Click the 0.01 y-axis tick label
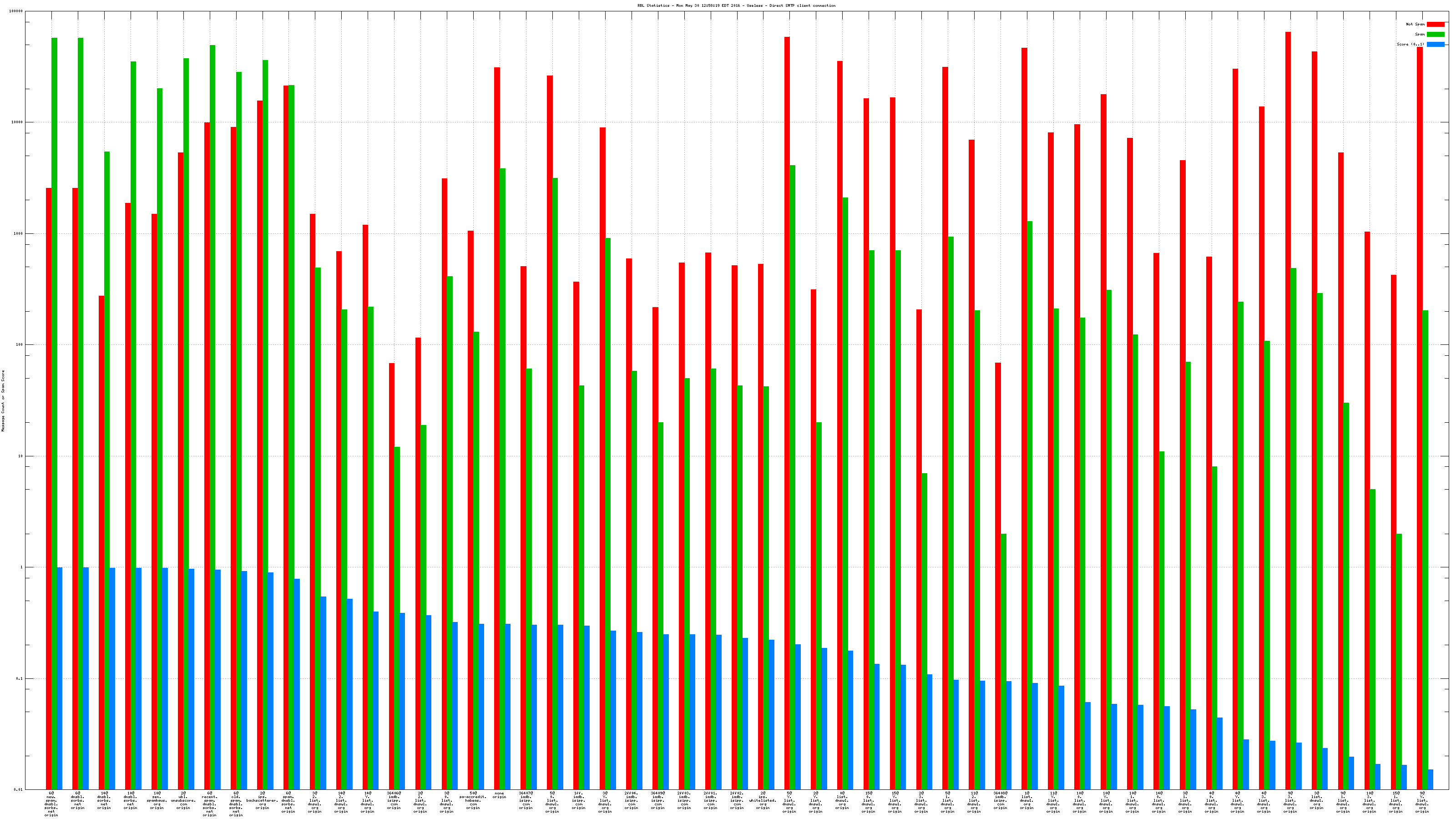Screen dimensions: 1456x819 pyautogui.click(x=18, y=789)
